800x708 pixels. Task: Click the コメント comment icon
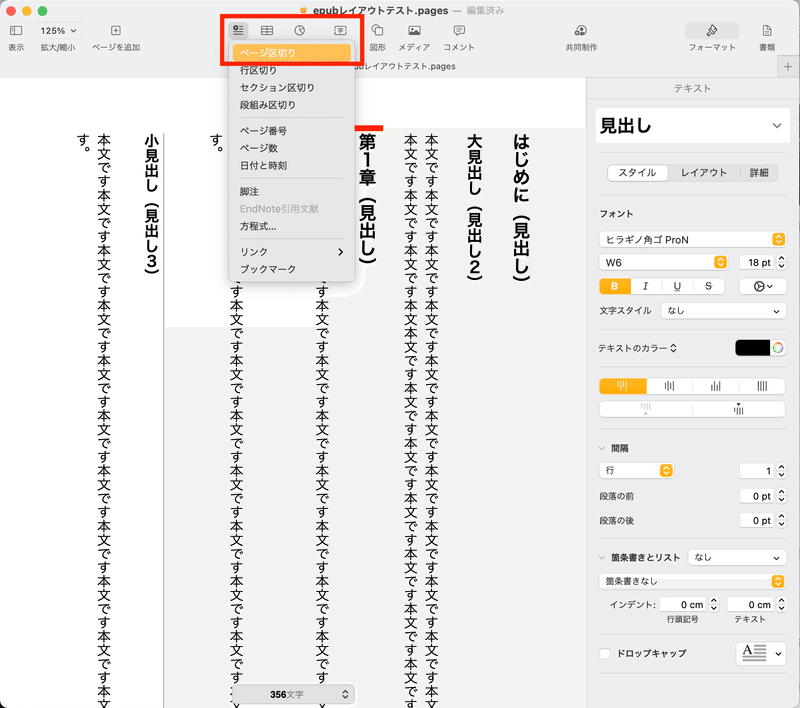[459, 31]
